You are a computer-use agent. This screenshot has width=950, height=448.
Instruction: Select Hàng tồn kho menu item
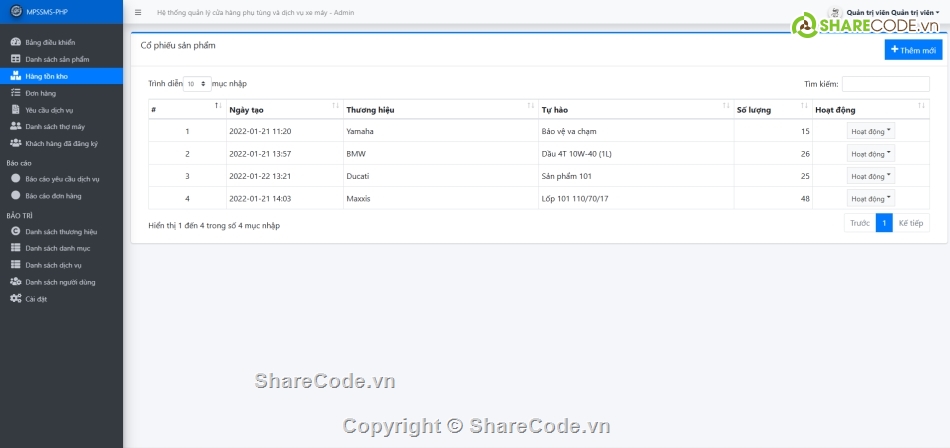coord(47,76)
